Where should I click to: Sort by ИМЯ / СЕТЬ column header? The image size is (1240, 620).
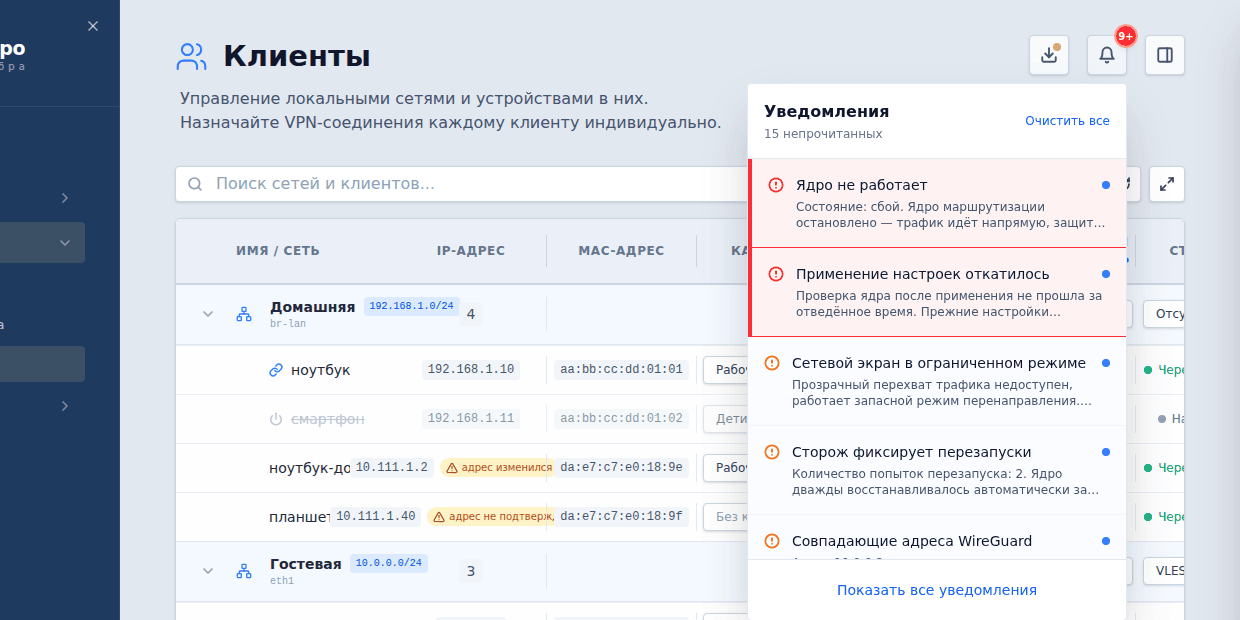(x=278, y=251)
